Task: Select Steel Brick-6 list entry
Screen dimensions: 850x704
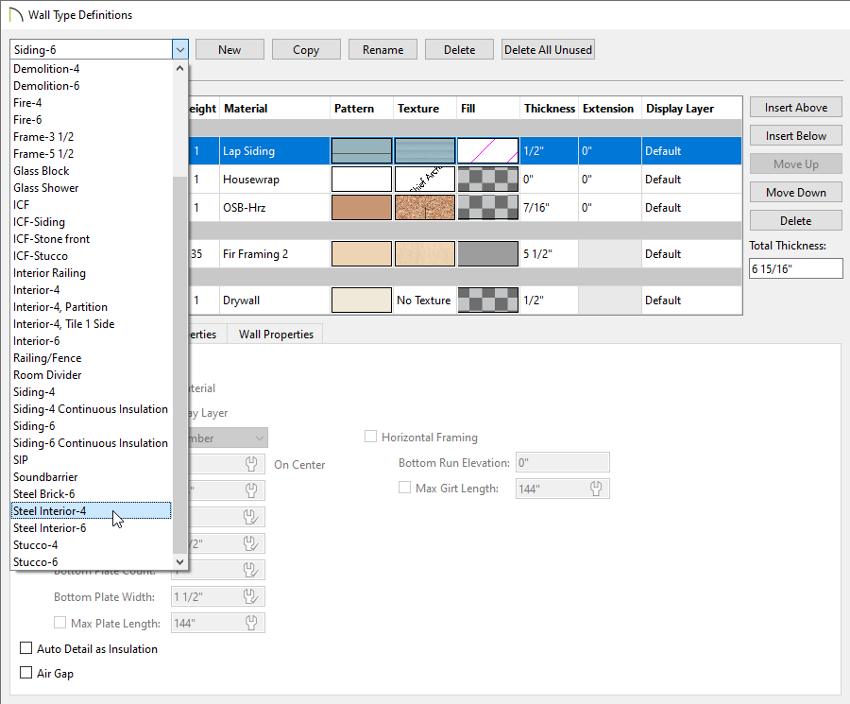Action: 91,494
